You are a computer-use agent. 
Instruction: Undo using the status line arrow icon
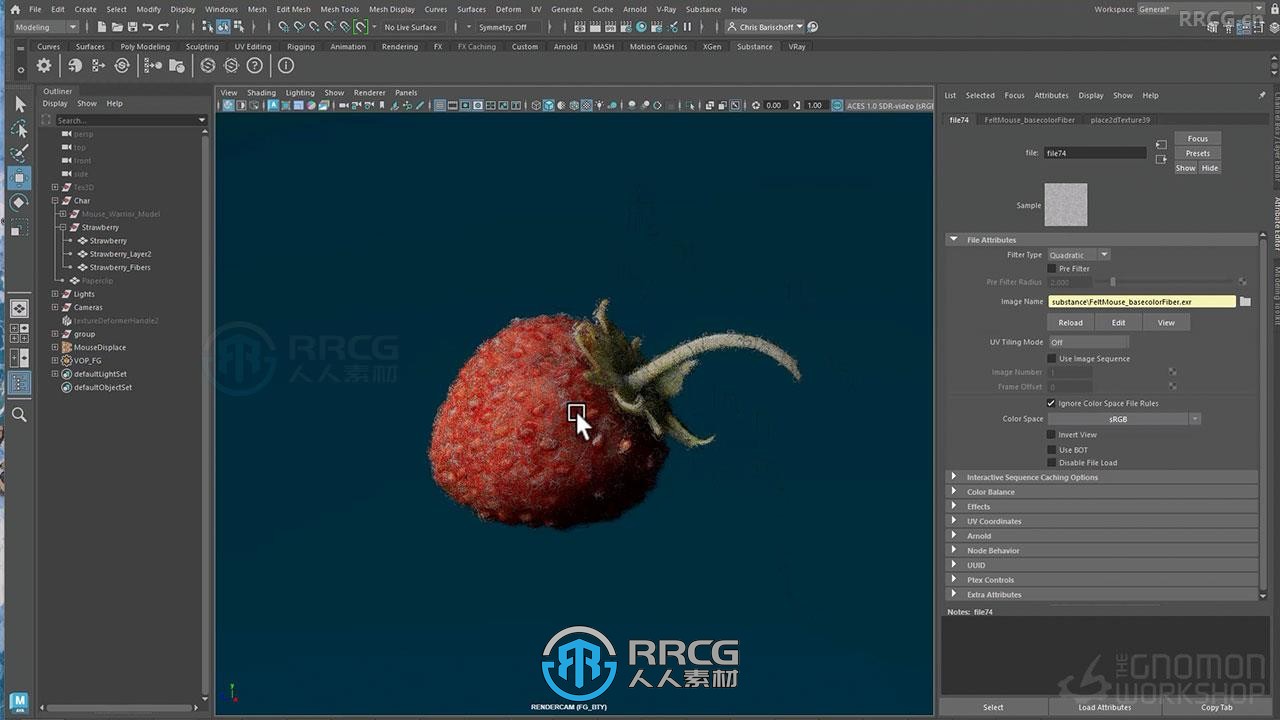pyautogui.click(x=148, y=27)
